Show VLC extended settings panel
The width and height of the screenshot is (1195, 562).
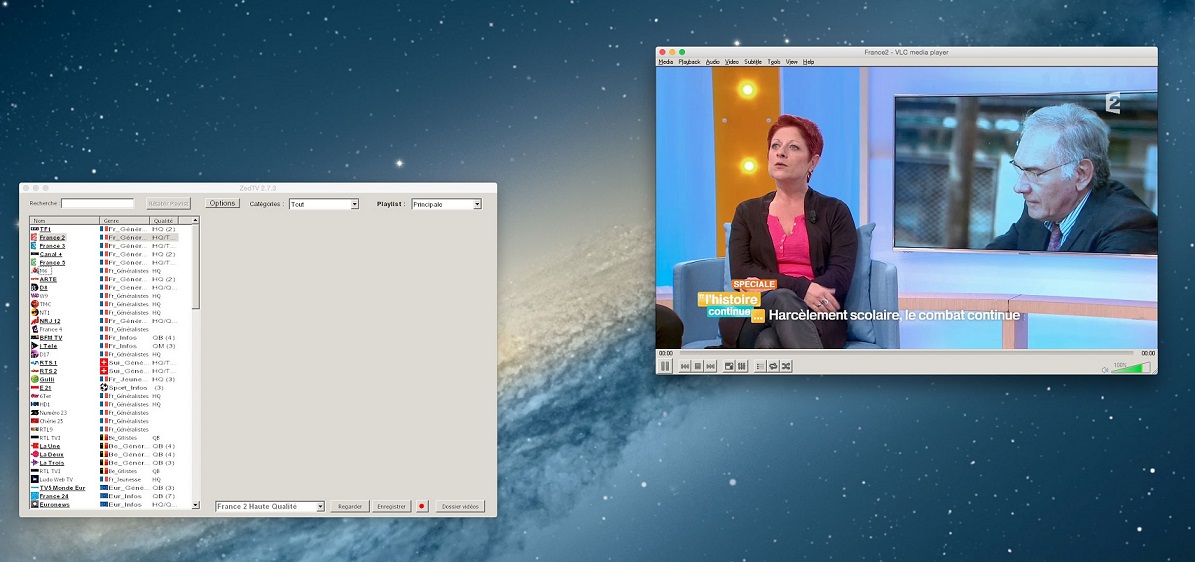click(741, 366)
